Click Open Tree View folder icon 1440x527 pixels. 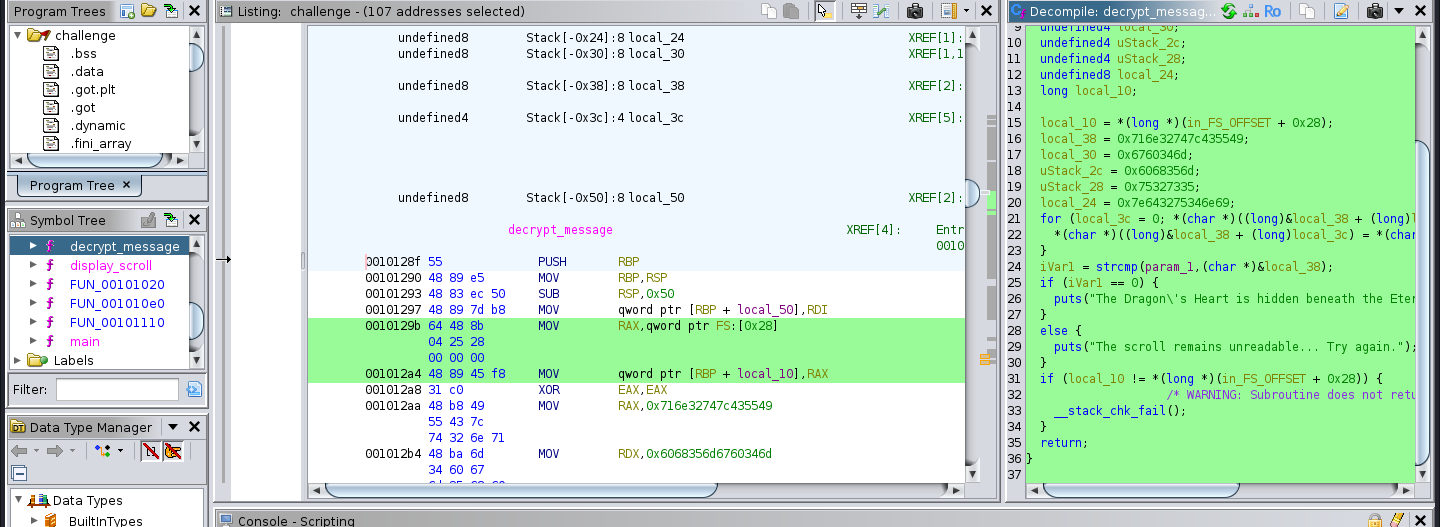[148, 11]
